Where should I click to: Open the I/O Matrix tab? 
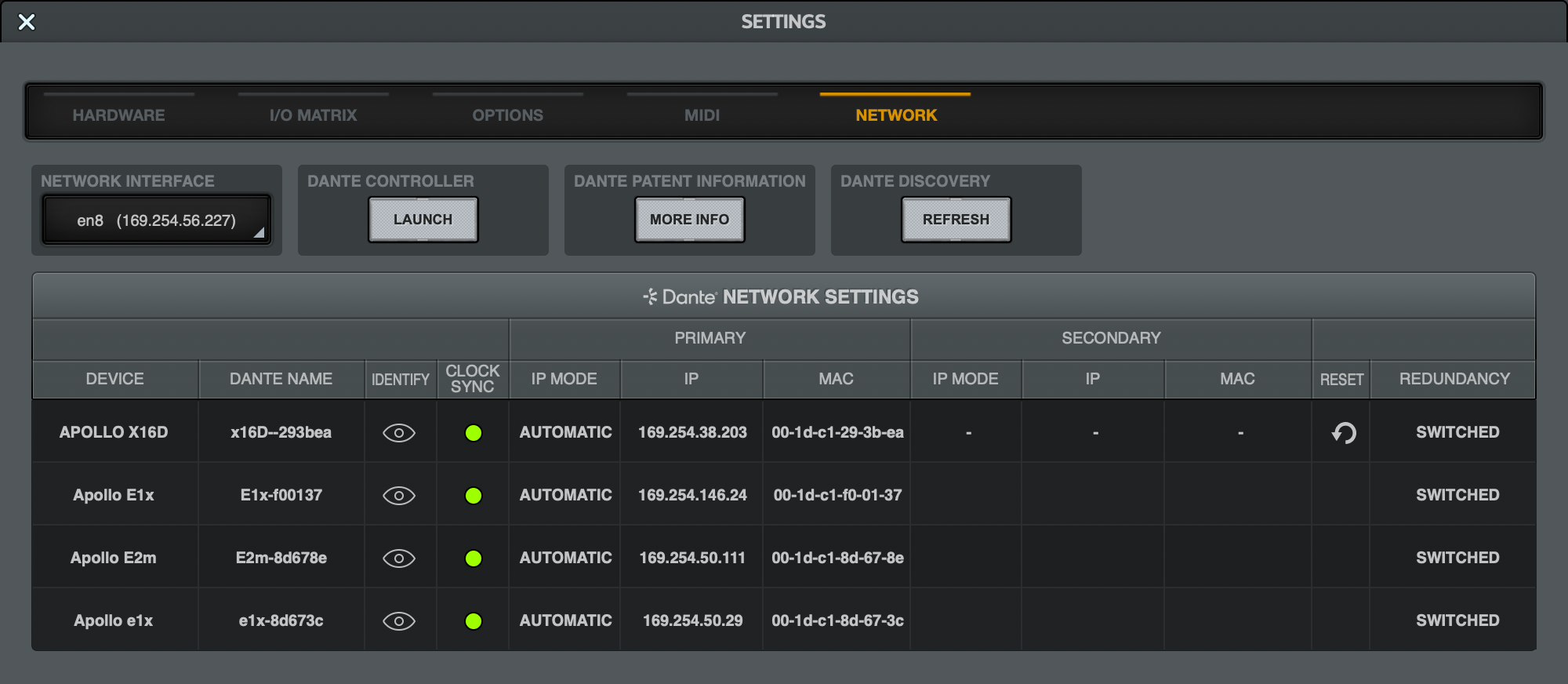tap(314, 115)
